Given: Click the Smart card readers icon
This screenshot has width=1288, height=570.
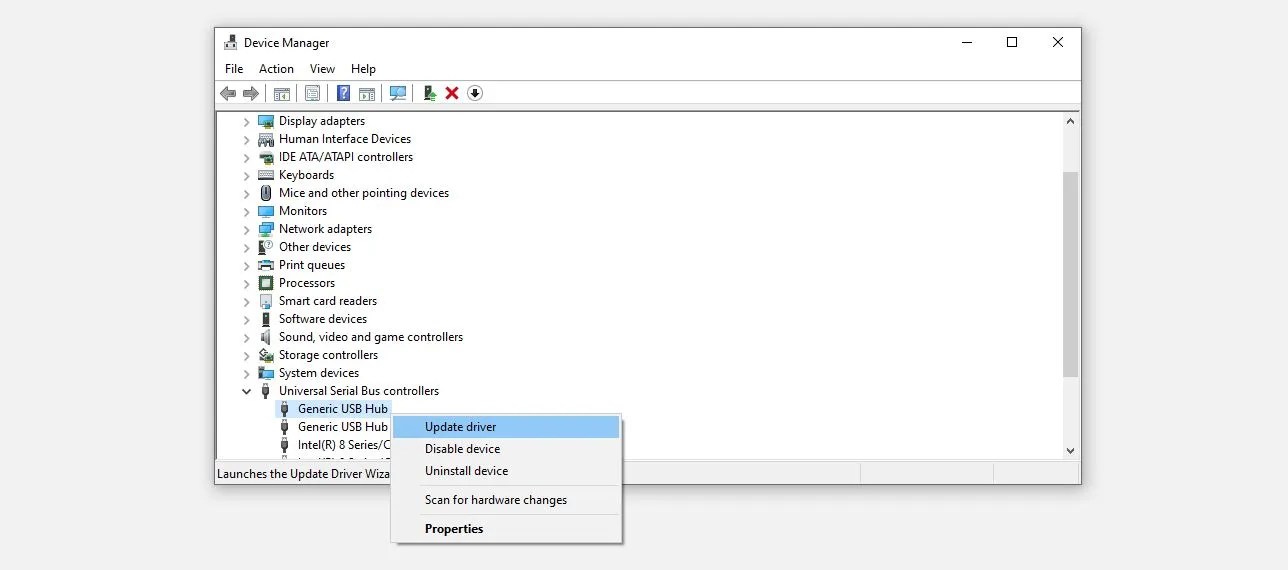Looking at the screenshot, I should tap(266, 301).
